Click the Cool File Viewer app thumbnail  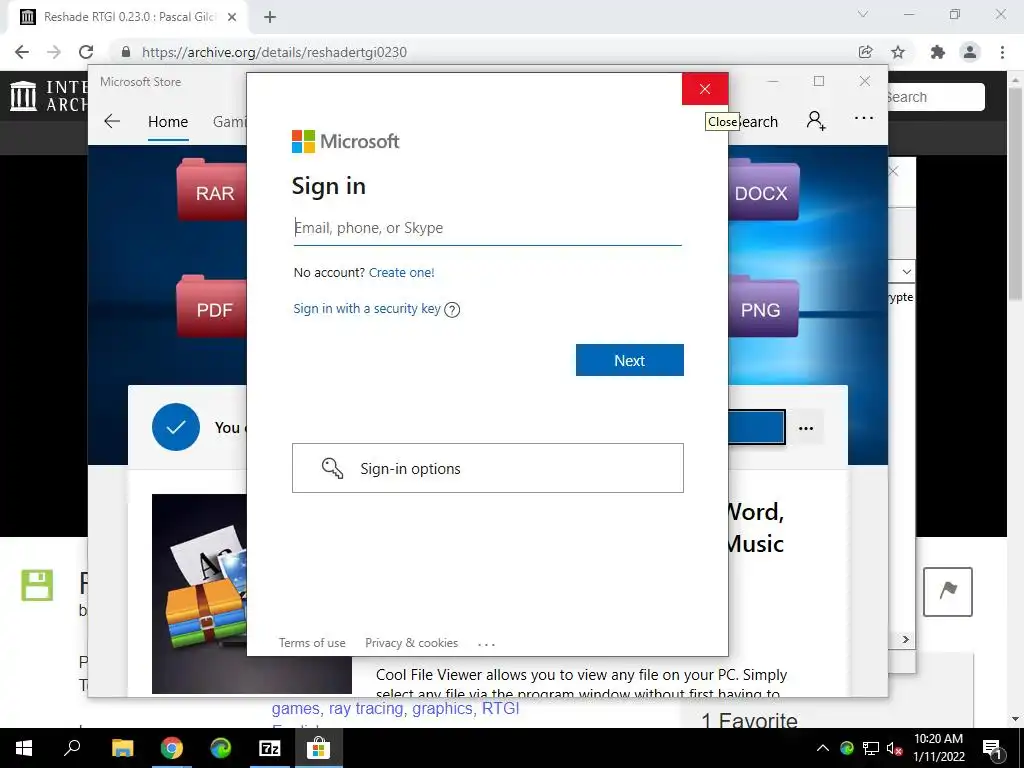(x=200, y=594)
